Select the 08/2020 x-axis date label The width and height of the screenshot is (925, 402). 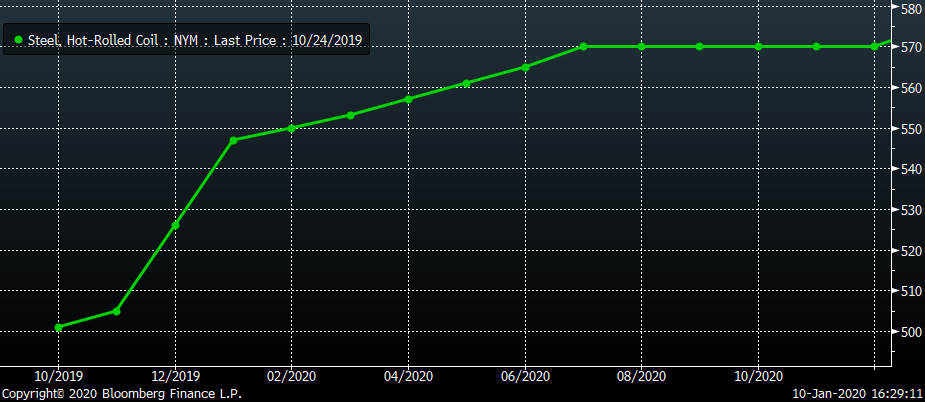pos(642,377)
